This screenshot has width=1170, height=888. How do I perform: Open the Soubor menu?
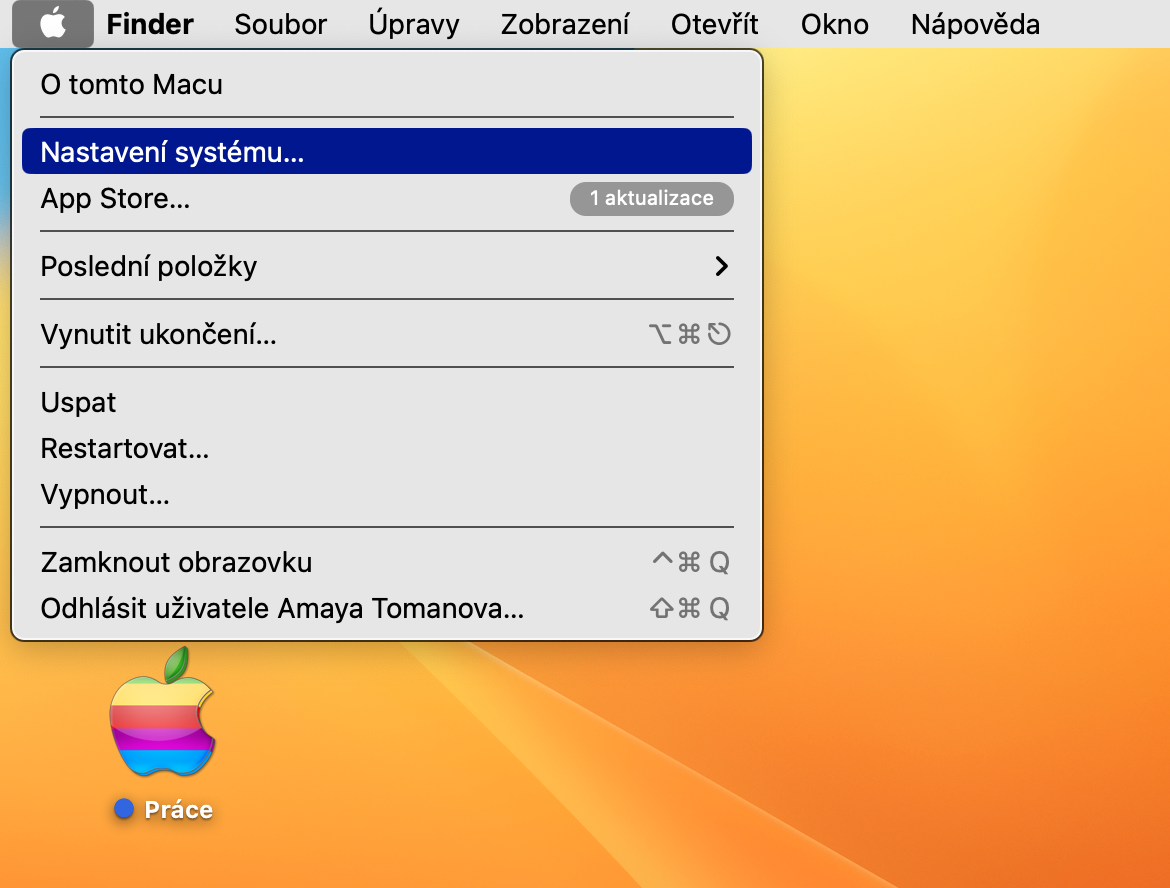coord(281,25)
